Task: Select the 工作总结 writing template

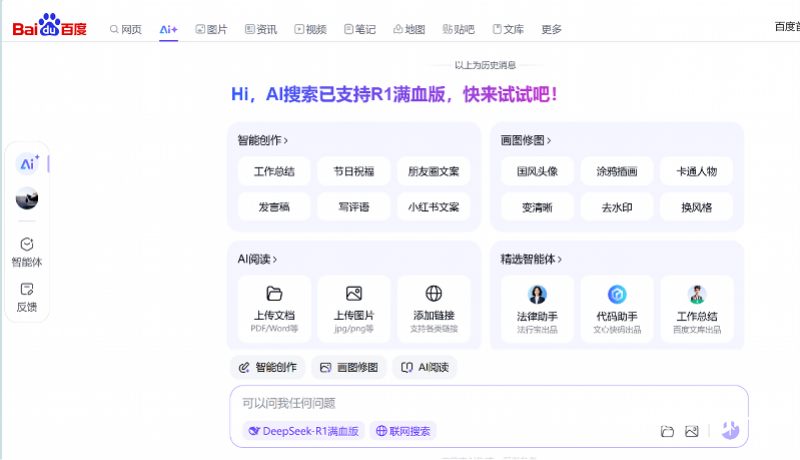Action: 274,171
